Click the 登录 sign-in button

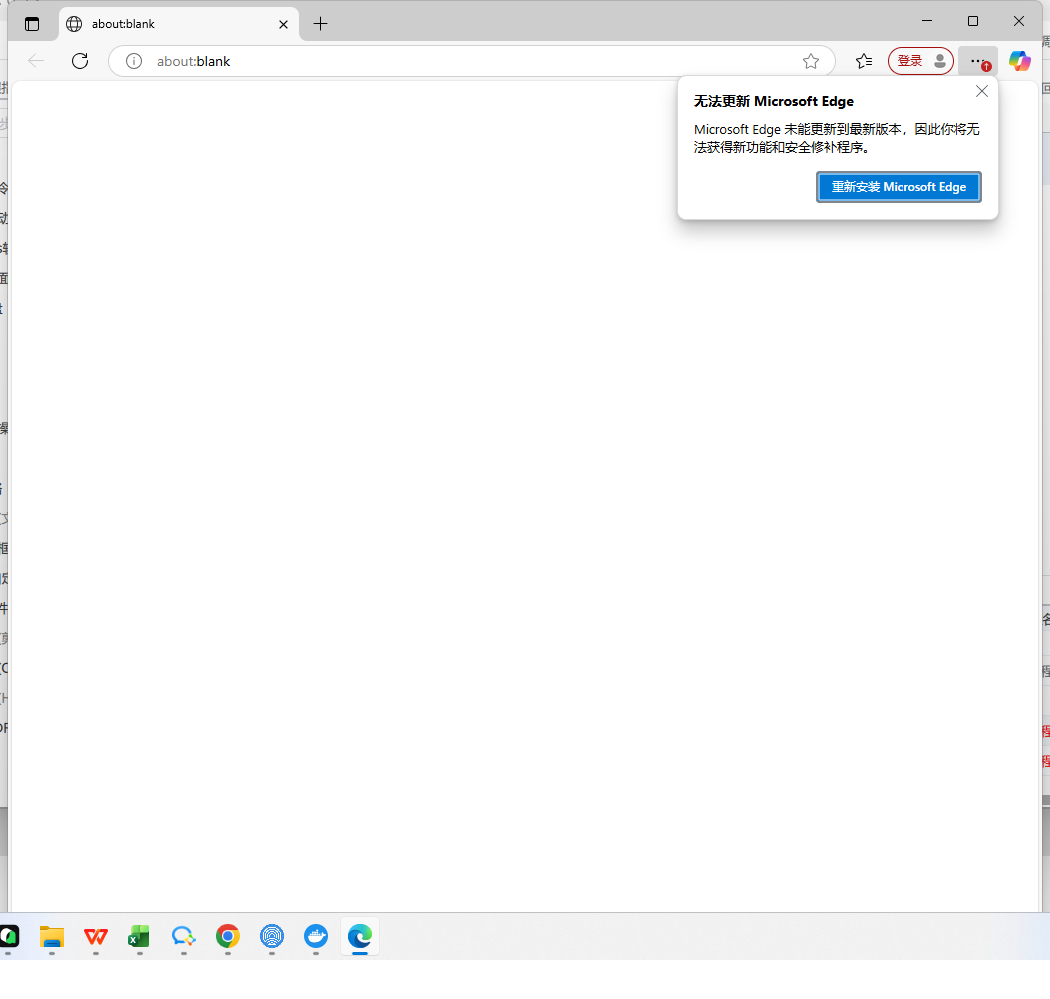920,61
